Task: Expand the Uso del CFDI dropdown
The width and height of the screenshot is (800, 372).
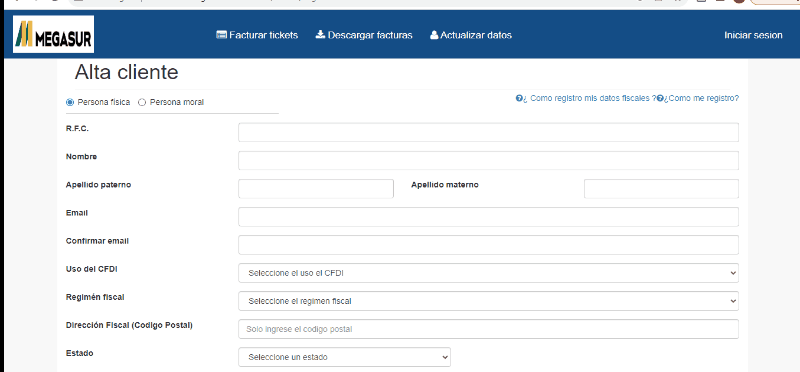Action: [488, 272]
